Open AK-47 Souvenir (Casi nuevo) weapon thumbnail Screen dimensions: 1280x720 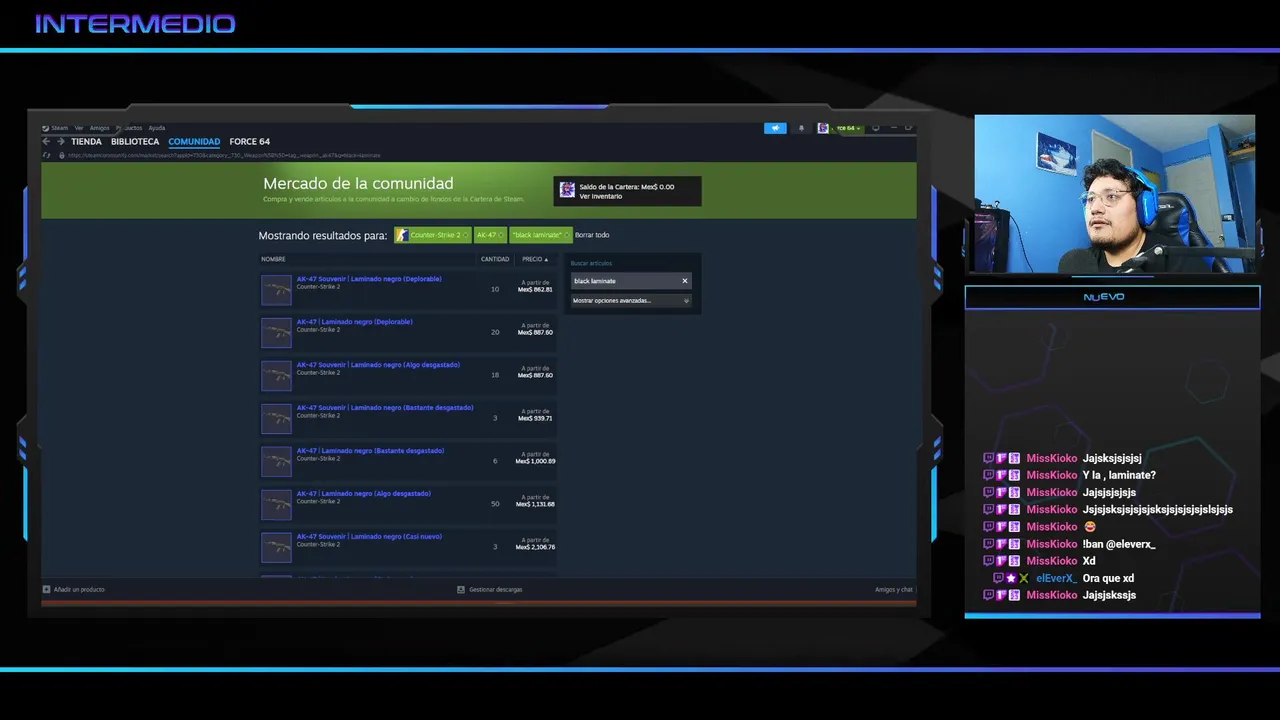click(x=276, y=548)
